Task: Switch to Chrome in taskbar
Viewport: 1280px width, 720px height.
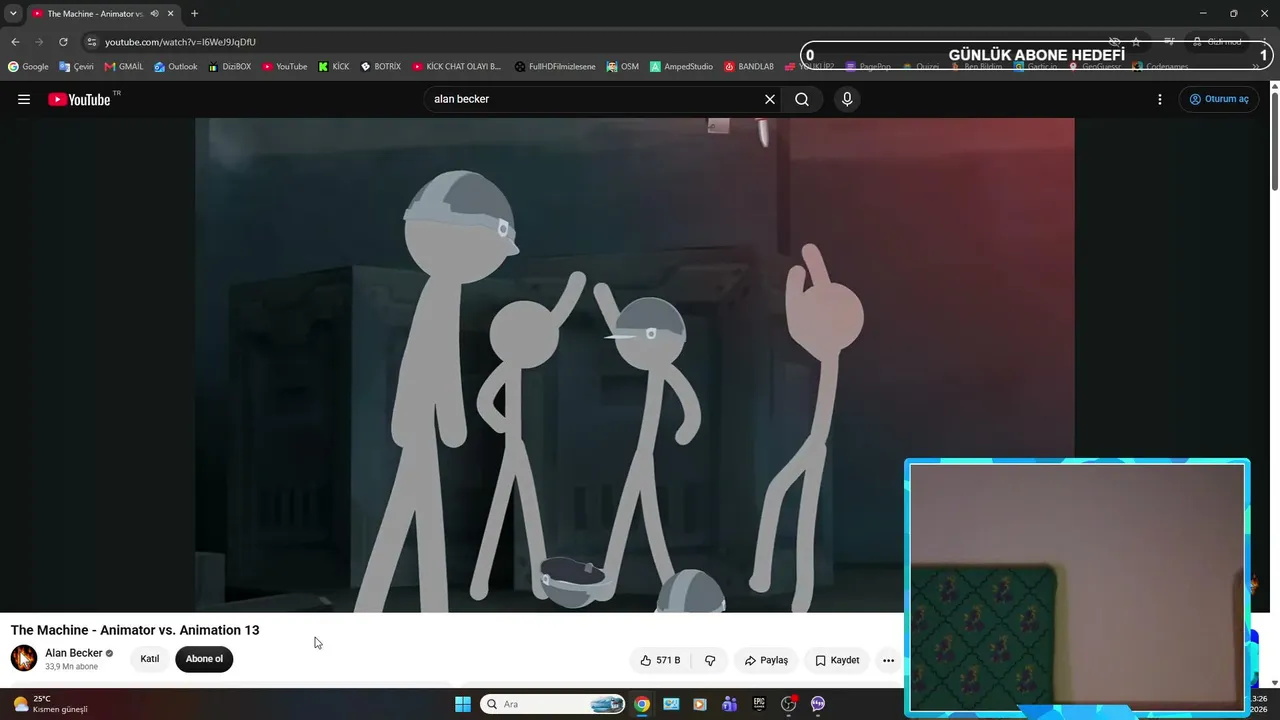Action: (642, 704)
